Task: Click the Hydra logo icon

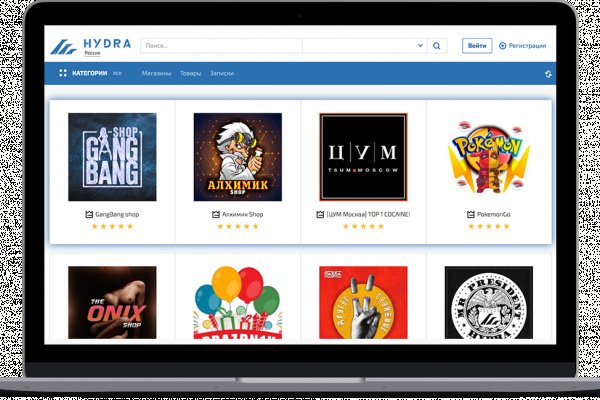Action: (65, 46)
